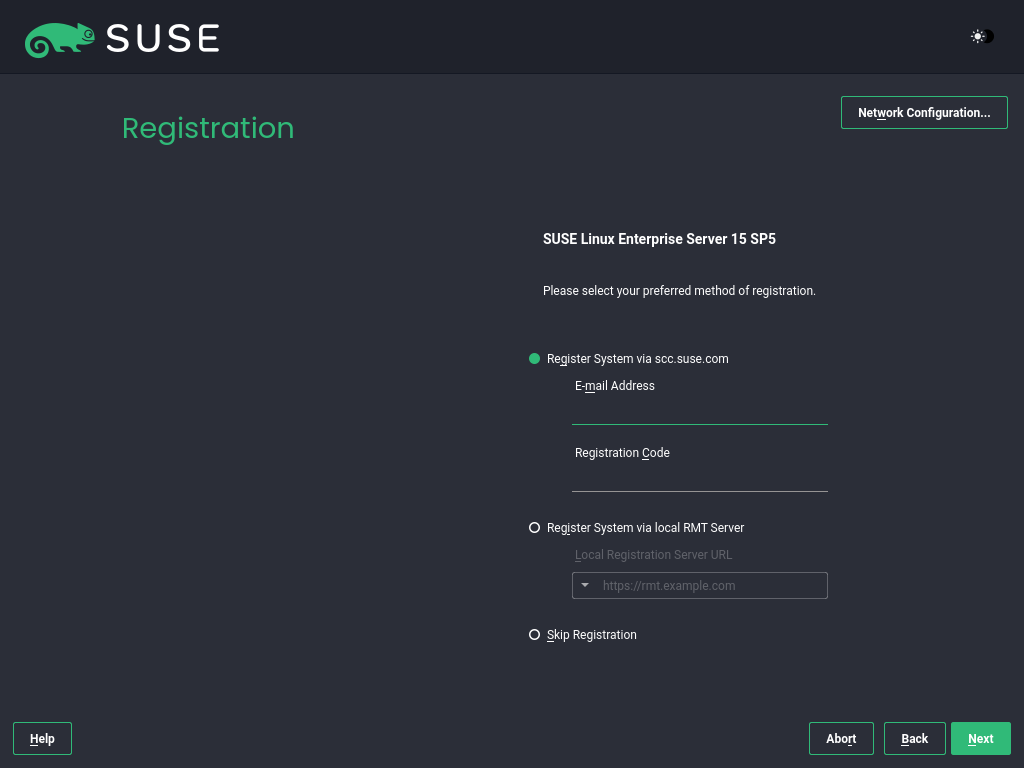Click the SUSE Linux Enterprise Server 15 SP5 title
The width and height of the screenshot is (1024, 768).
[x=659, y=239]
